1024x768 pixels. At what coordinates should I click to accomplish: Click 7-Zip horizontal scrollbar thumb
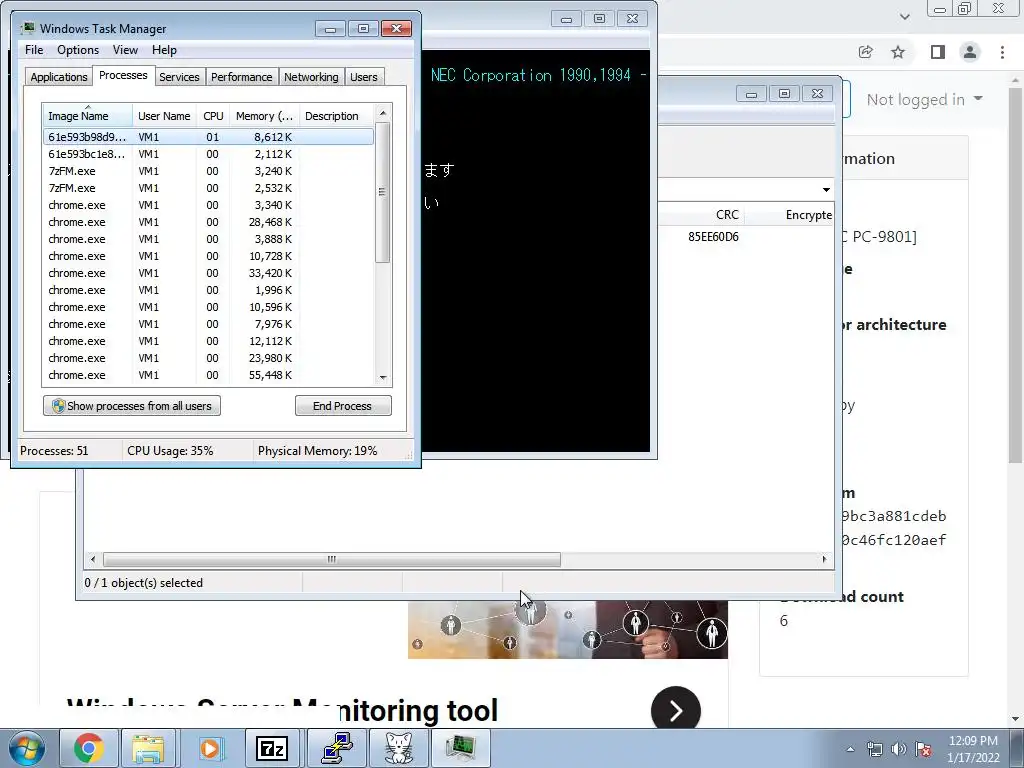pyautogui.click(x=332, y=559)
